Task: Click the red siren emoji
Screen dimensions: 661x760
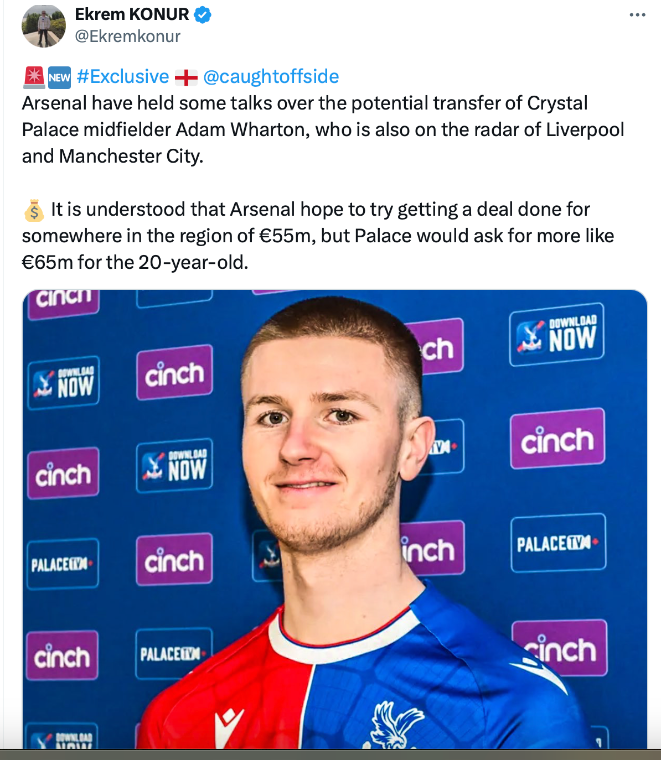Action: [33, 77]
